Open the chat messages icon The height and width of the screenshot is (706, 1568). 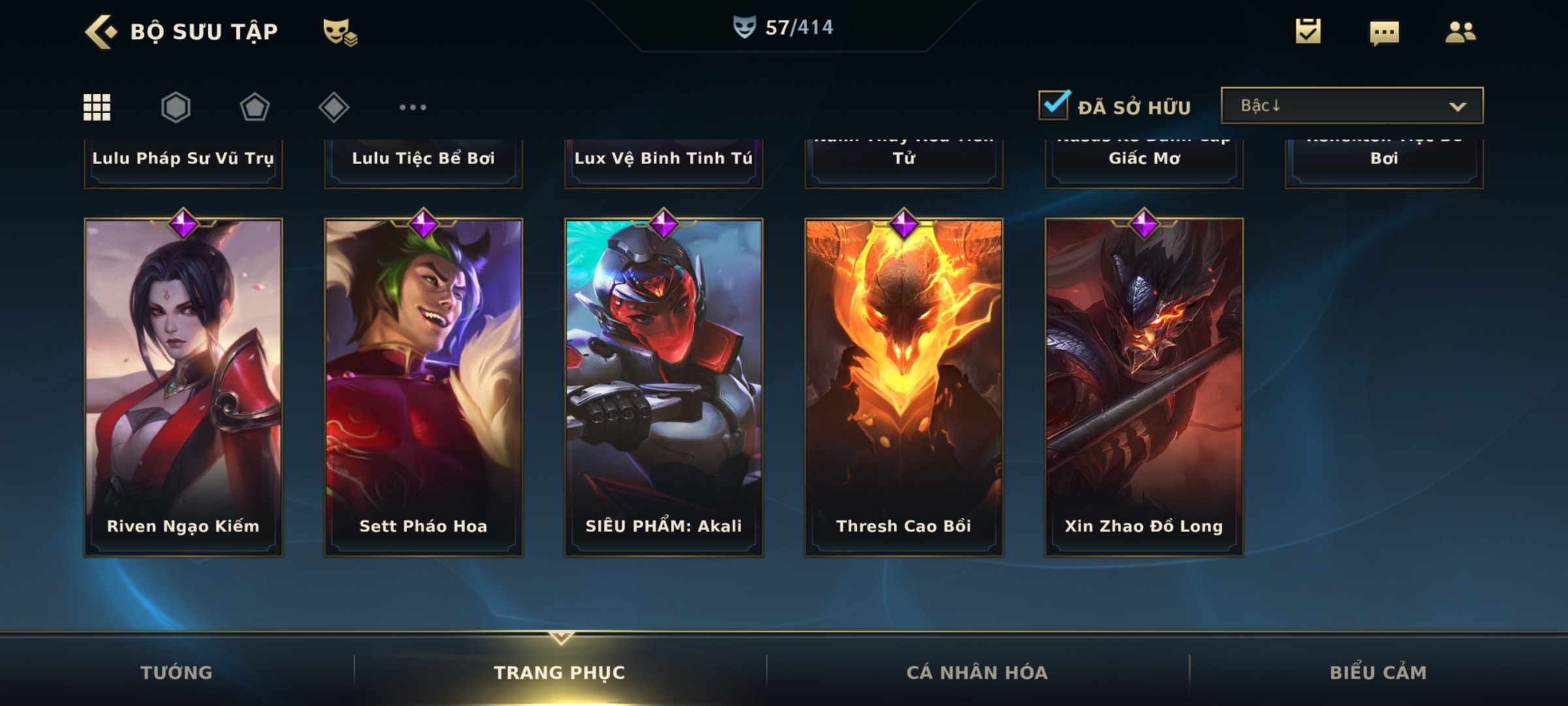(x=1384, y=33)
